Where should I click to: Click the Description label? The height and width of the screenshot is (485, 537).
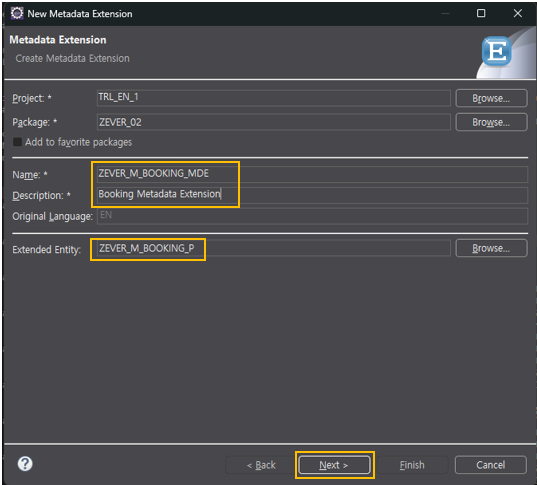tap(41, 196)
